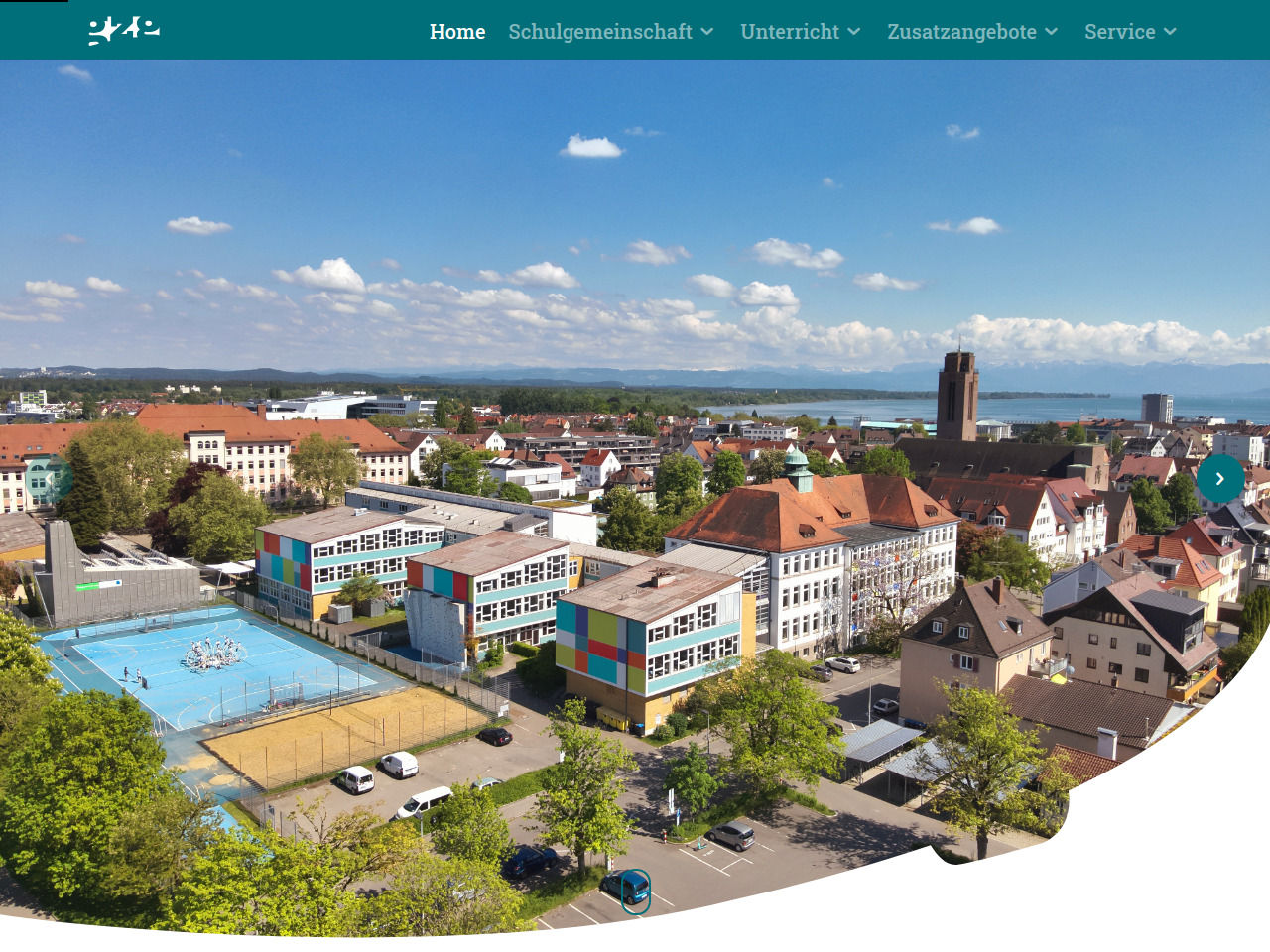Go back to the previous slideshow image
The width and height of the screenshot is (1270, 952).
click(x=49, y=479)
